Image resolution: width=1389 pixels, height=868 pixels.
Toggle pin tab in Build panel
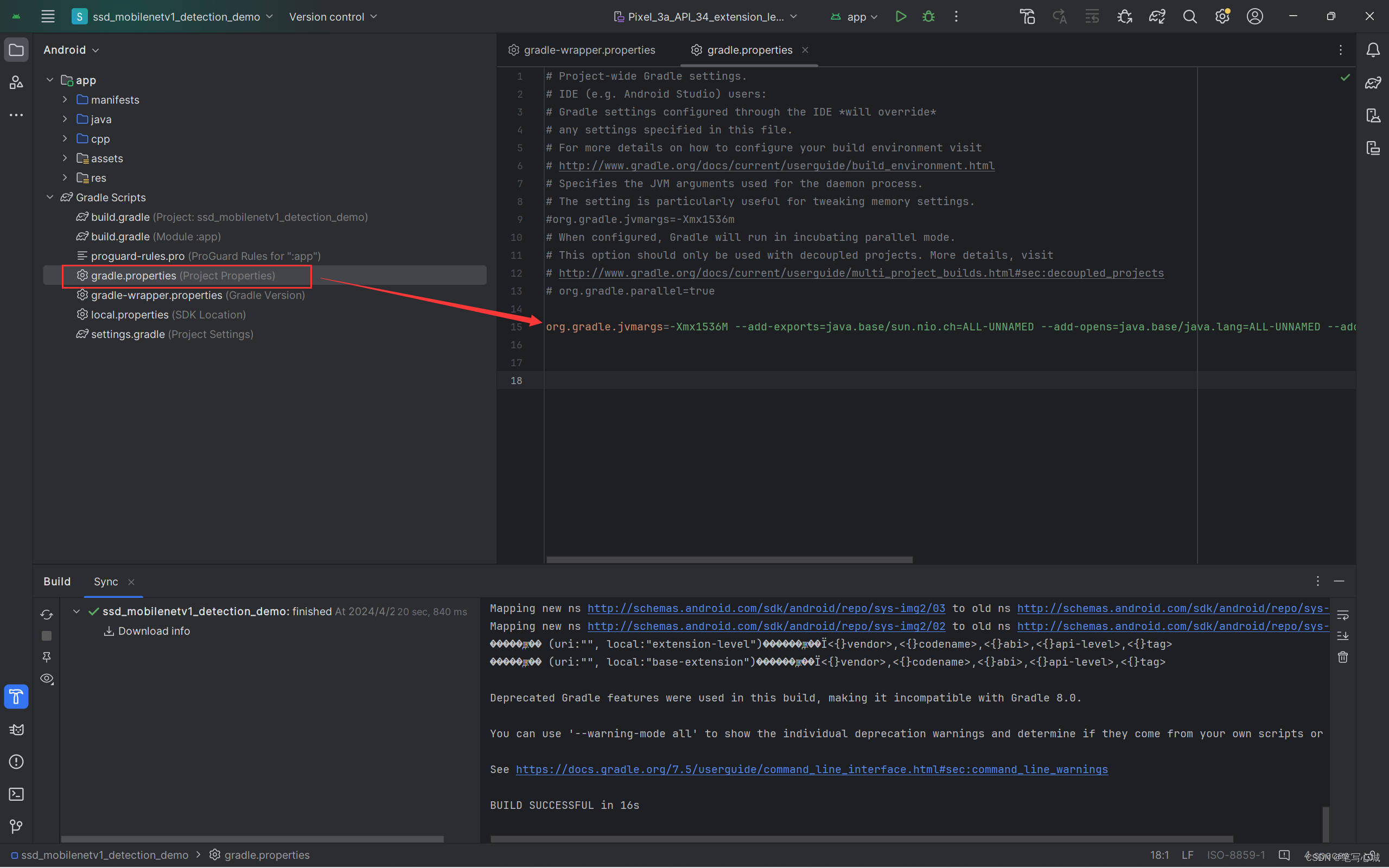(x=47, y=657)
